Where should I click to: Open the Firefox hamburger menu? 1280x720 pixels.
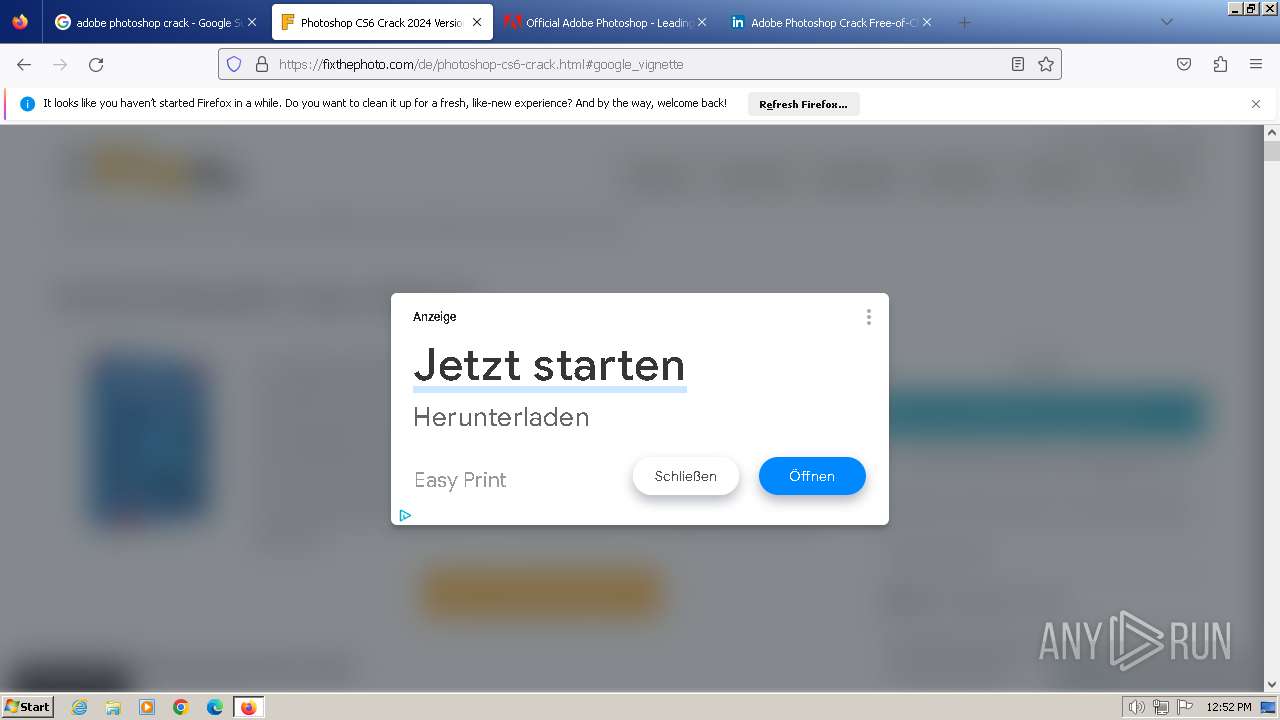(1256, 64)
